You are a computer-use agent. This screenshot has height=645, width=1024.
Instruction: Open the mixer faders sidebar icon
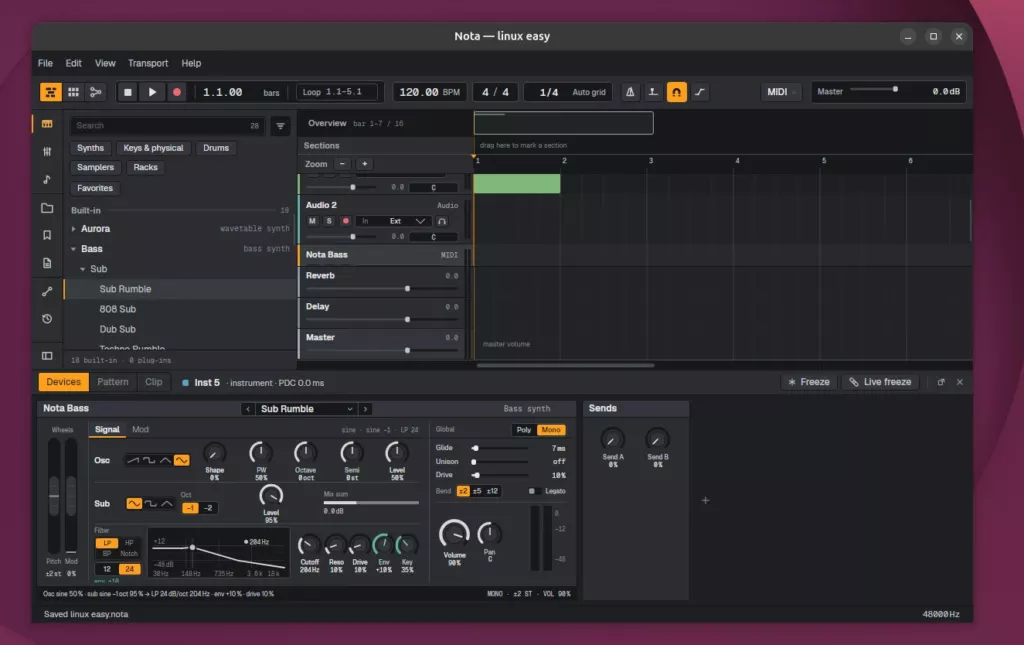47,151
